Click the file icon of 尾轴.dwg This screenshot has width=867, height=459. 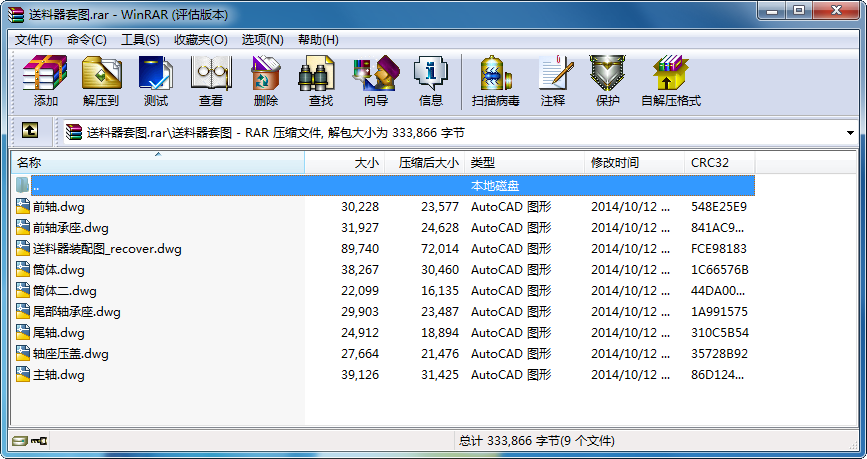pyautogui.click(x=23, y=332)
